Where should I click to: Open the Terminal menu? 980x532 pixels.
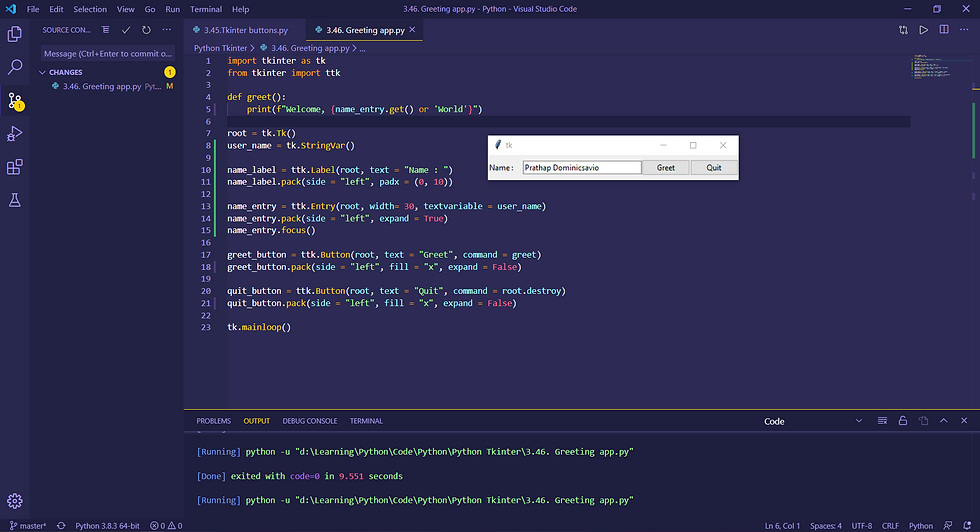click(206, 9)
